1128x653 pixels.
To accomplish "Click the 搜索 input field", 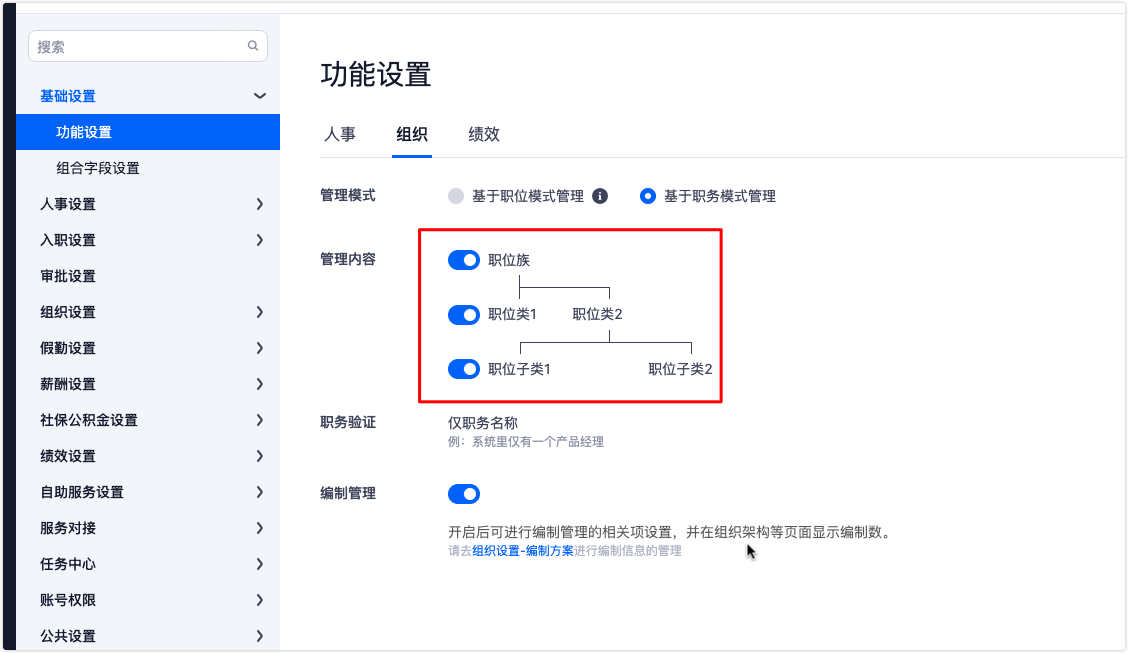I will click(140, 46).
